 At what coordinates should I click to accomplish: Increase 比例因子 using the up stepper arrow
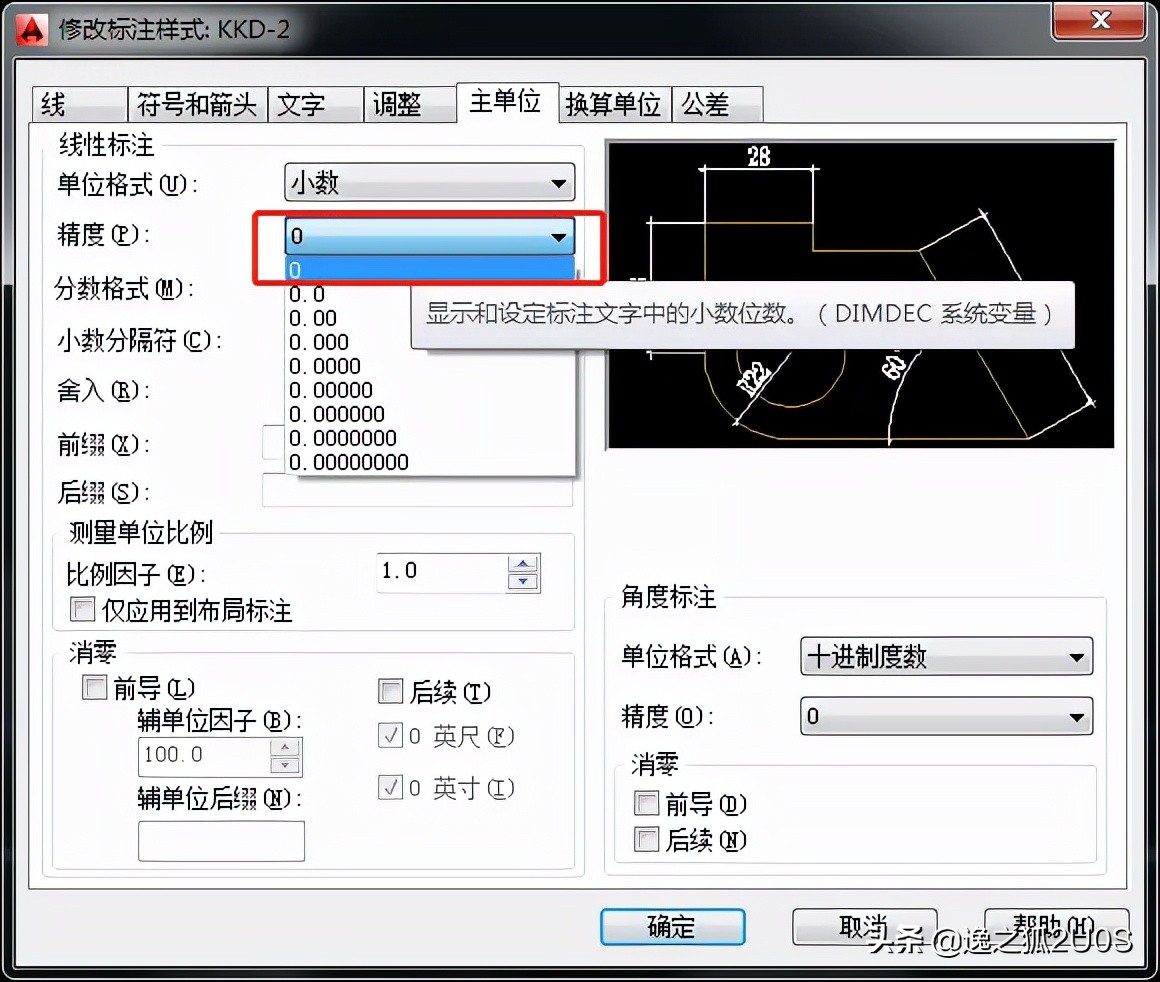(x=522, y=565)
